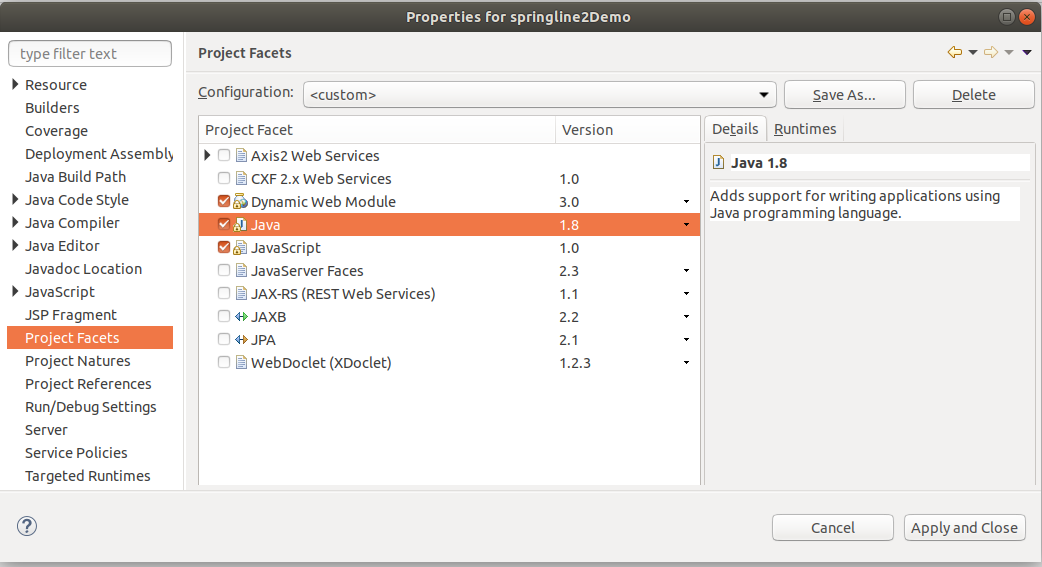Click the WebDoclet facet document icon
Image resolution: width=1042 pixels, height=567 pixels.
pos(241,363)
